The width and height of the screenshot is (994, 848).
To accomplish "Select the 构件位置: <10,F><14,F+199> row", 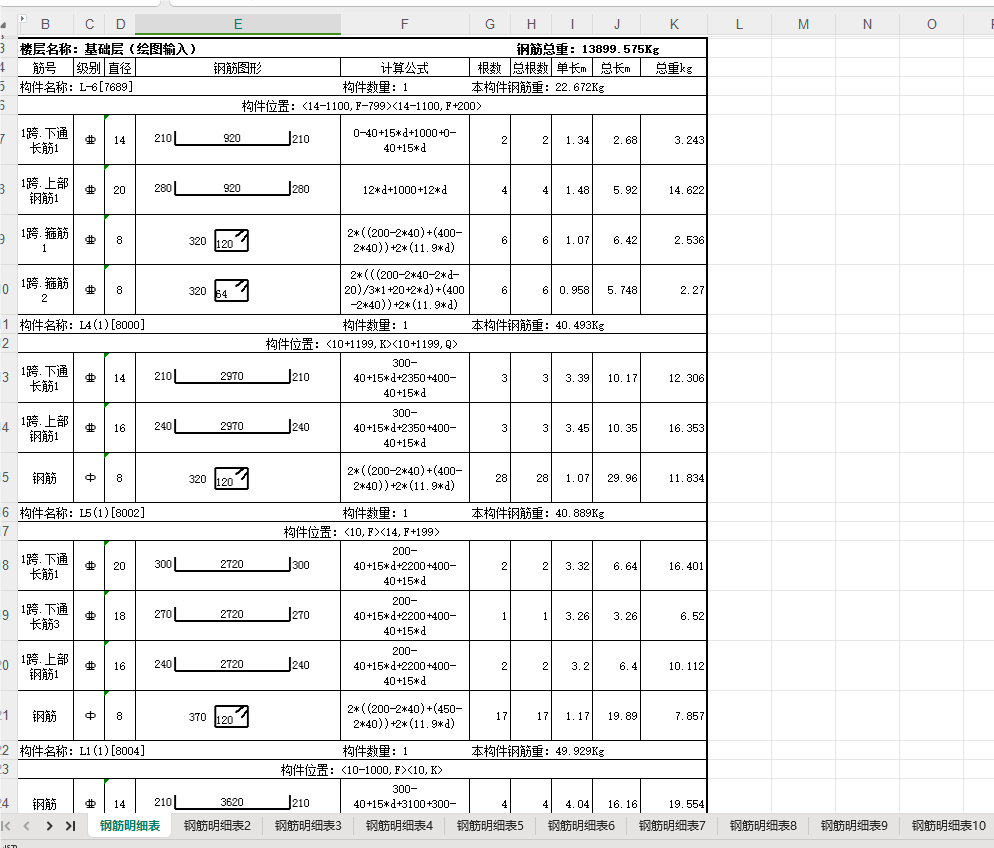I will [x=362, y=532].
